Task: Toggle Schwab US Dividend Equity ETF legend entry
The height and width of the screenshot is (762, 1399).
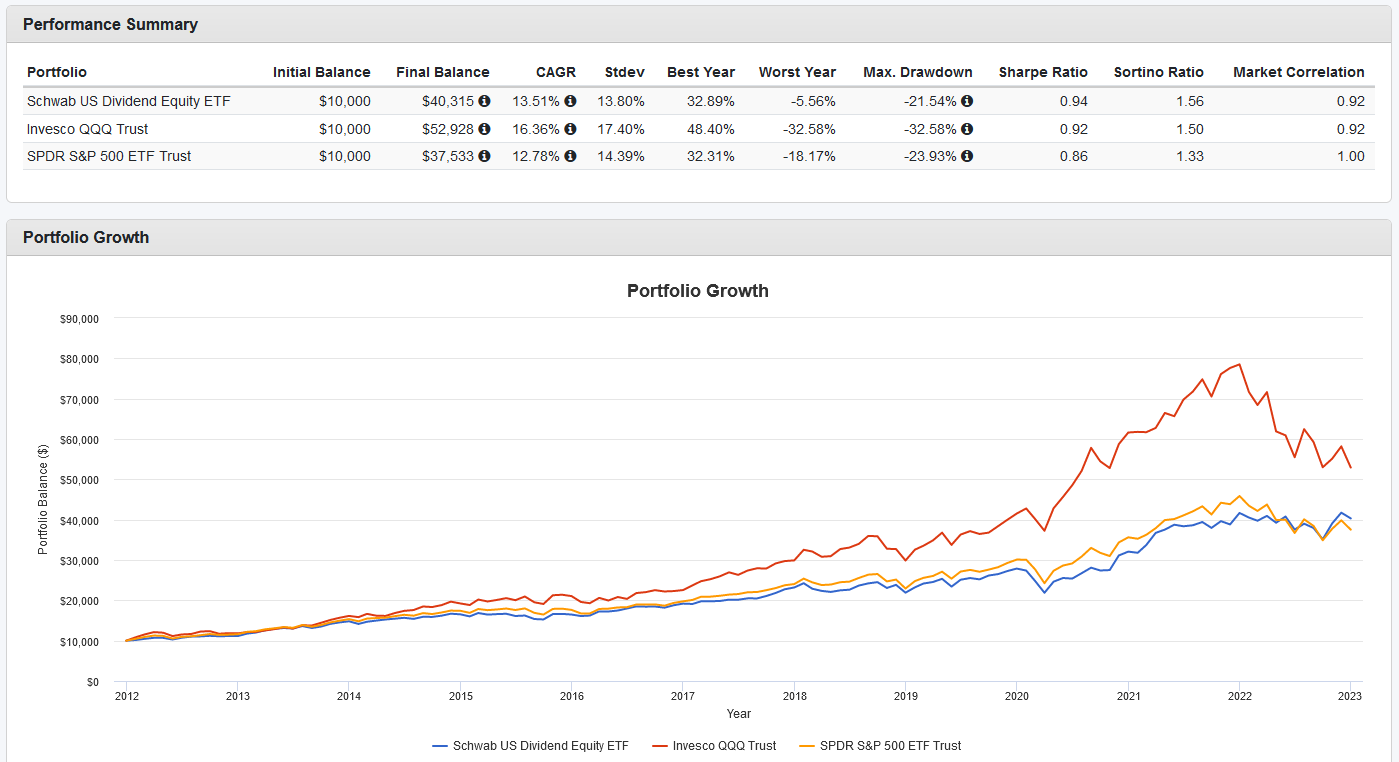Action: (530, 746)
